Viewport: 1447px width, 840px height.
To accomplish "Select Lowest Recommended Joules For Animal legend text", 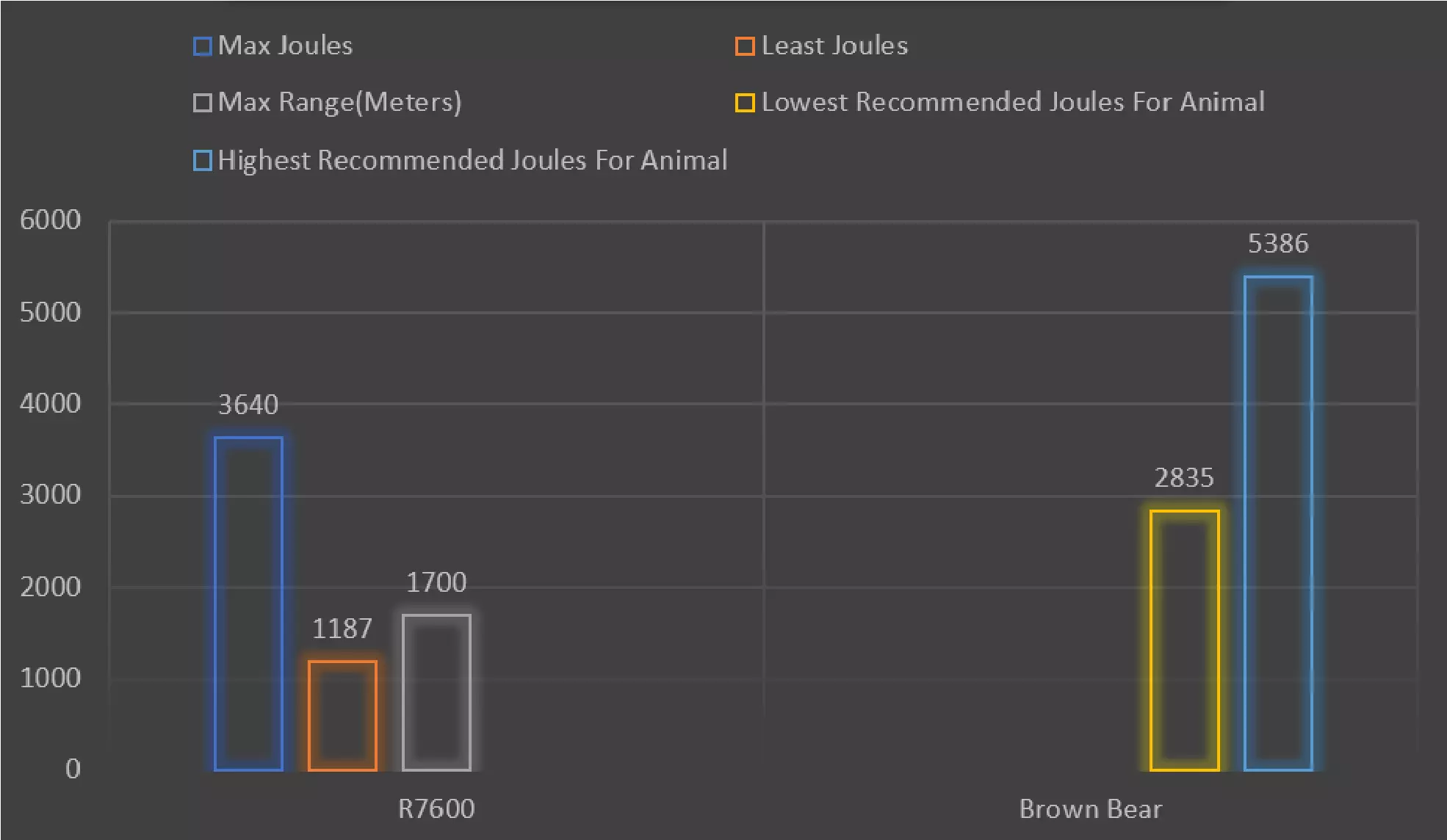I will click(x=1013, y=102).
